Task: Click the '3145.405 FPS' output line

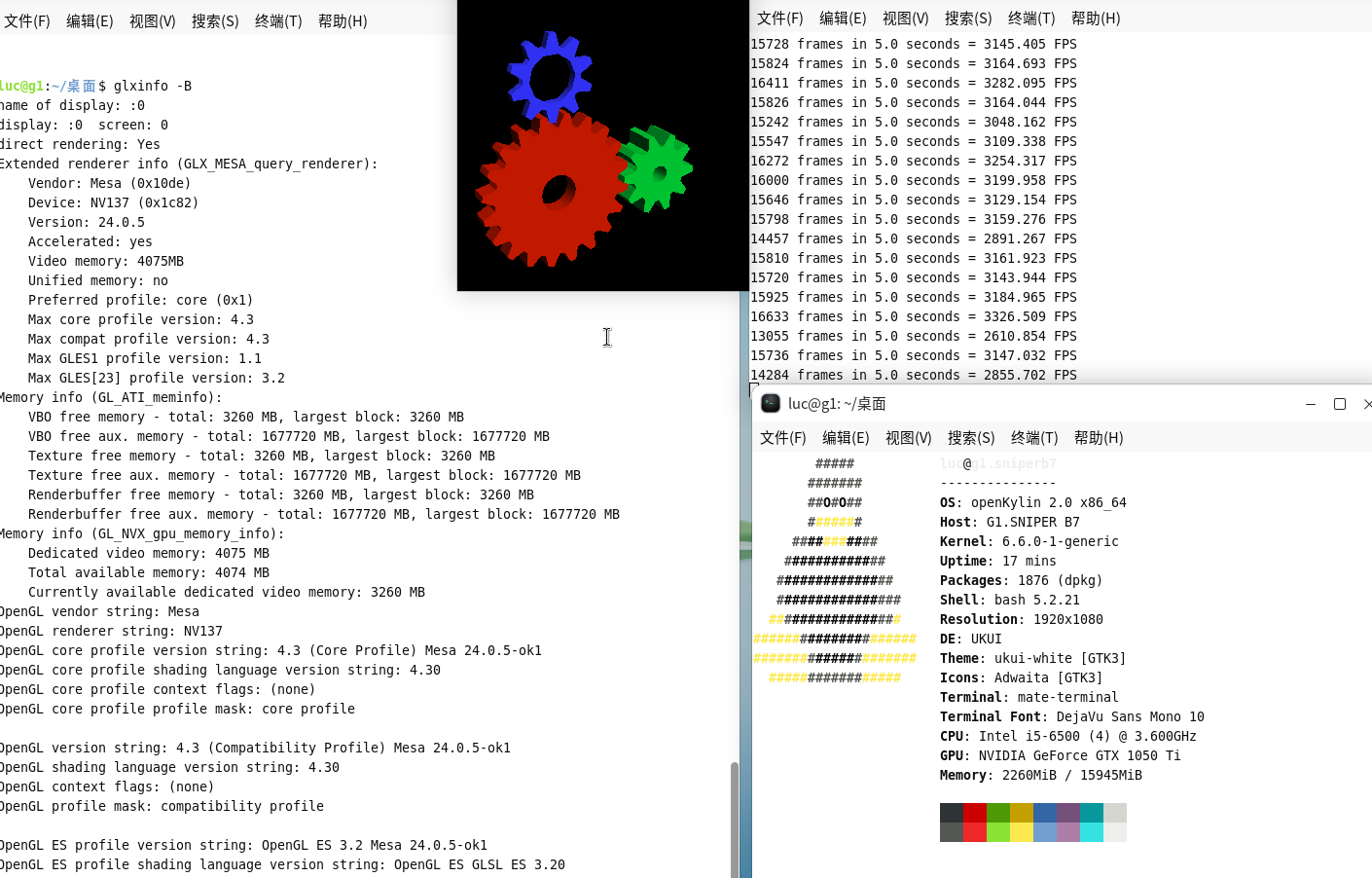Action: [914, 44]
